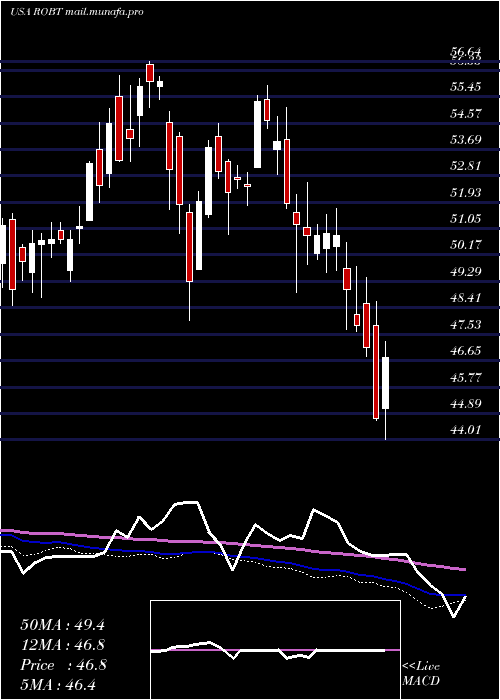Select the 56.64 price axis label
Image resolution: width=500 pixels, height=700 pixels.
(466, 53)
